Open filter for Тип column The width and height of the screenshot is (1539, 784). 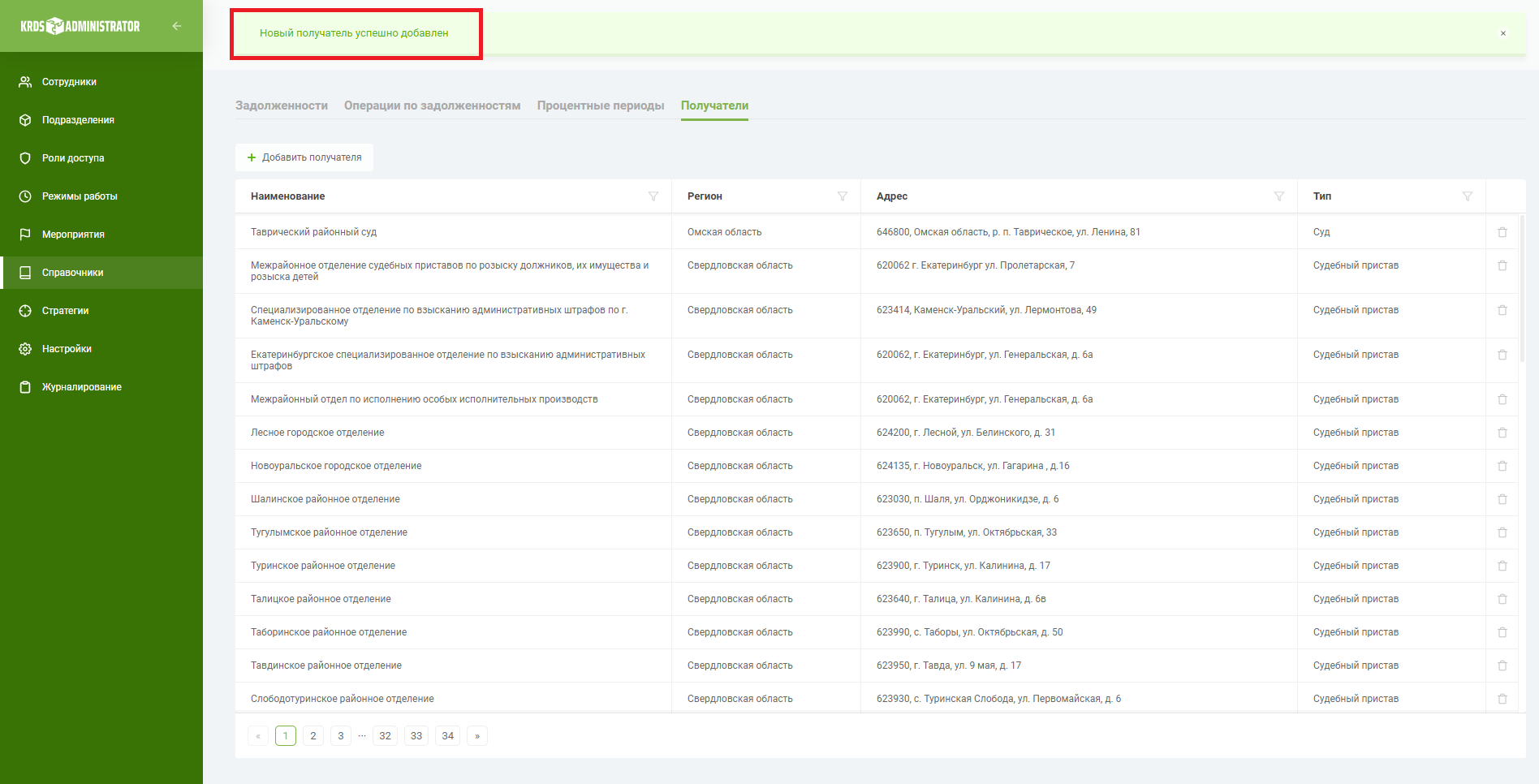tap(1468, 196)
